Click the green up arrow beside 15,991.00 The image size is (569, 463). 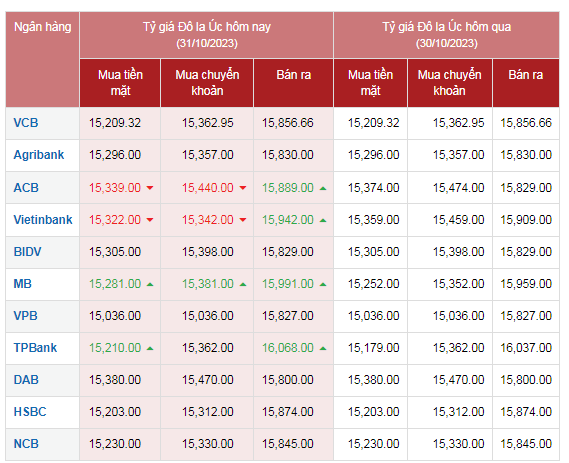click(x=323, y=284)
